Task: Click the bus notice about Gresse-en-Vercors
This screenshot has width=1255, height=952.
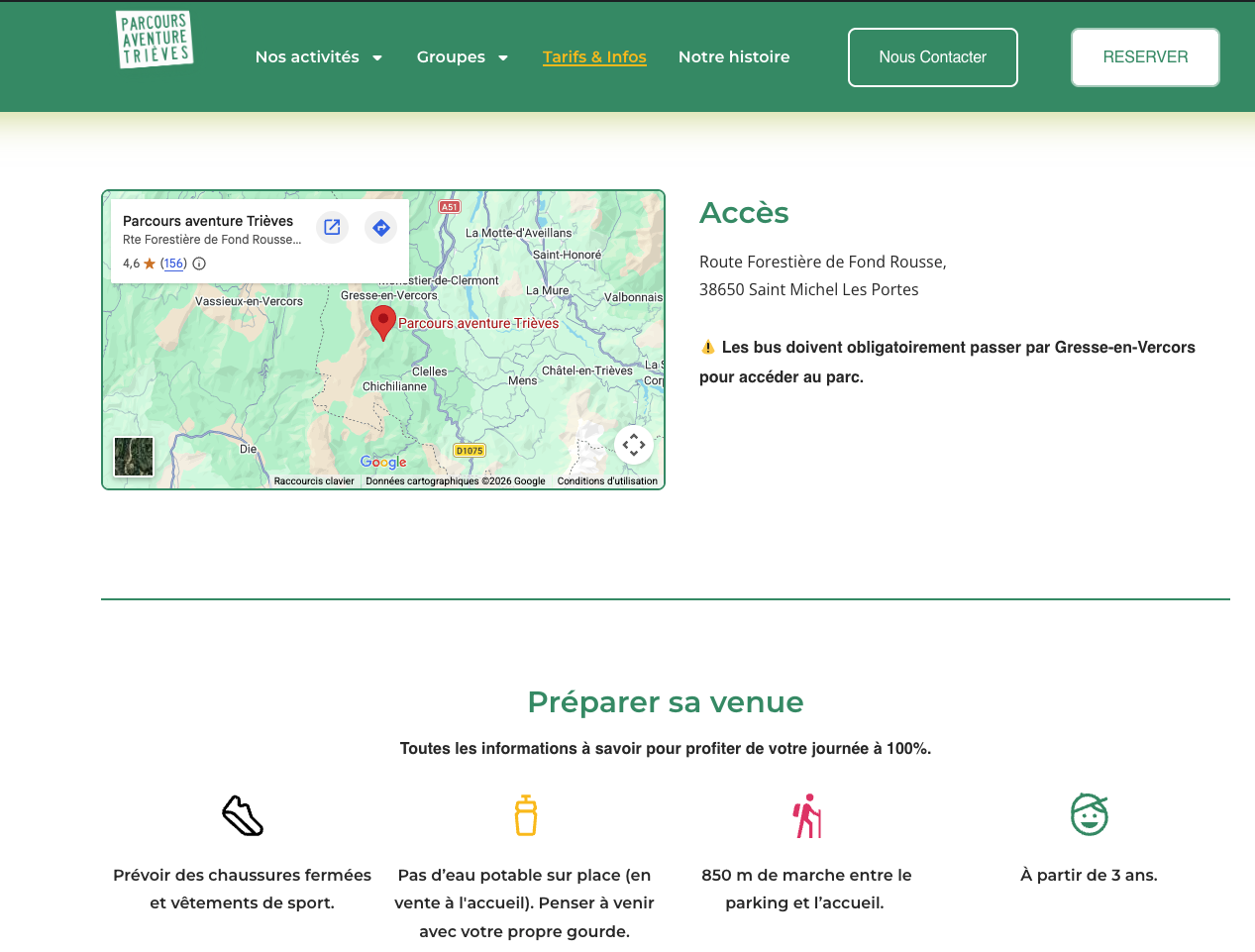Action: (x=947, y=362)
